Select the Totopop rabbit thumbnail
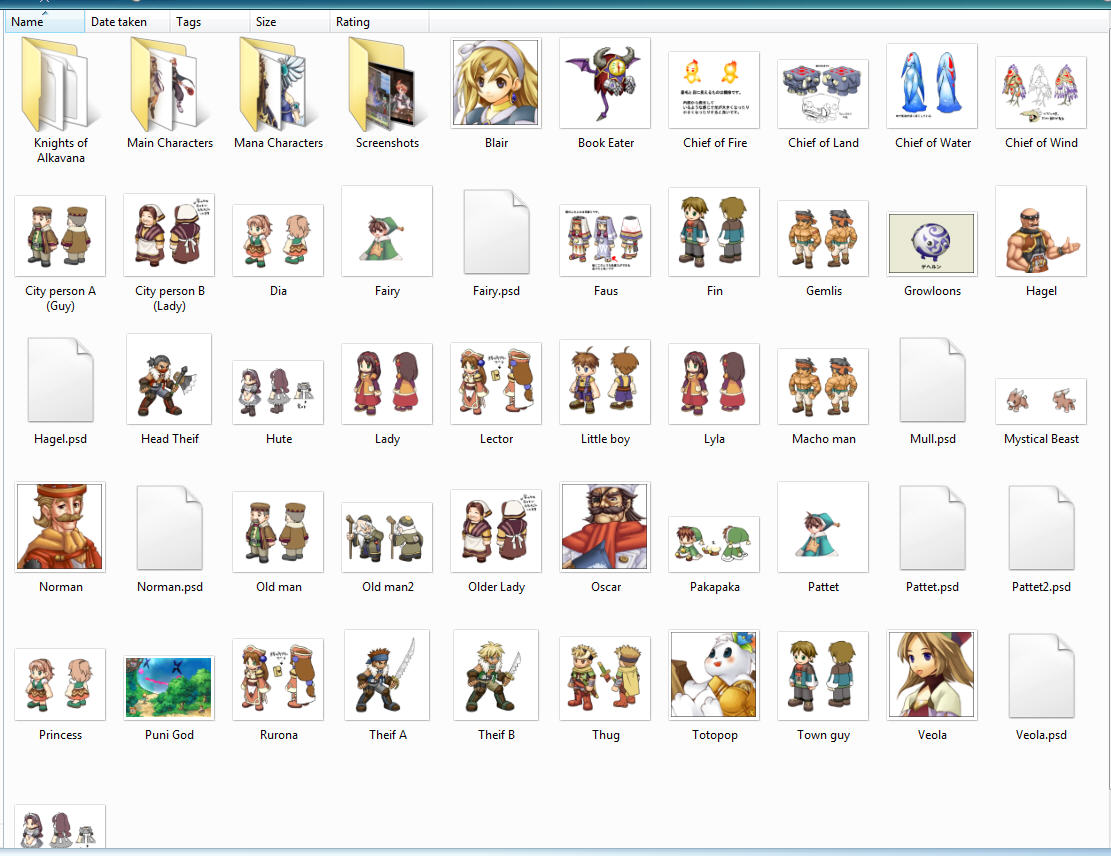Screen dimensions: 1111x856 [x=714, y=675]
